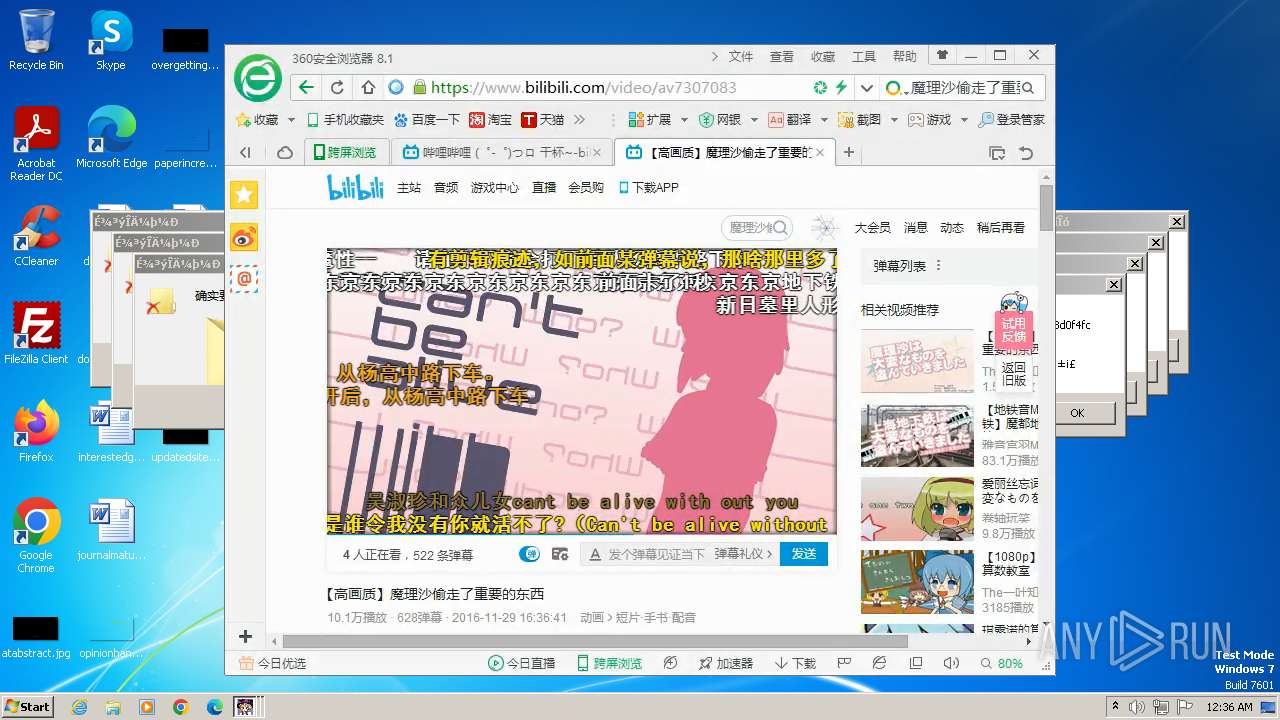
Task: Adjust page zoom 80% control
Action: (x=1002, y=663)
